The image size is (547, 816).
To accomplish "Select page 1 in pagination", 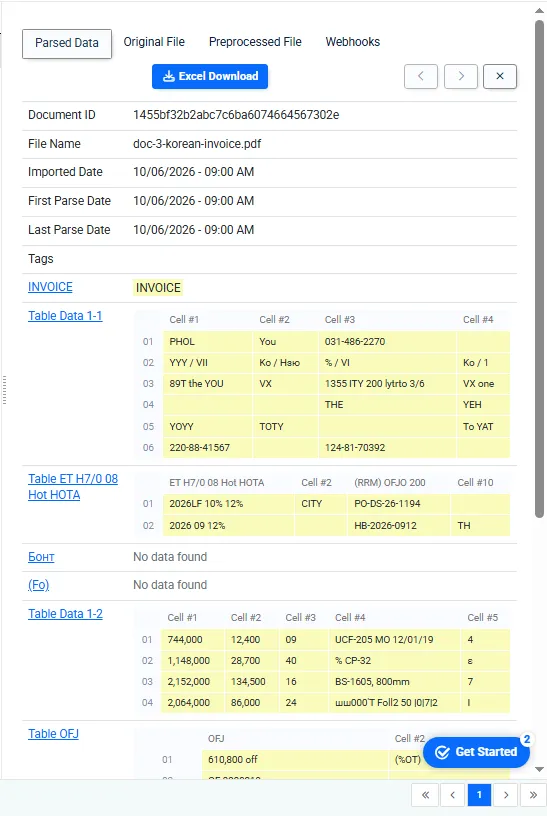I will tap(479, 795).
